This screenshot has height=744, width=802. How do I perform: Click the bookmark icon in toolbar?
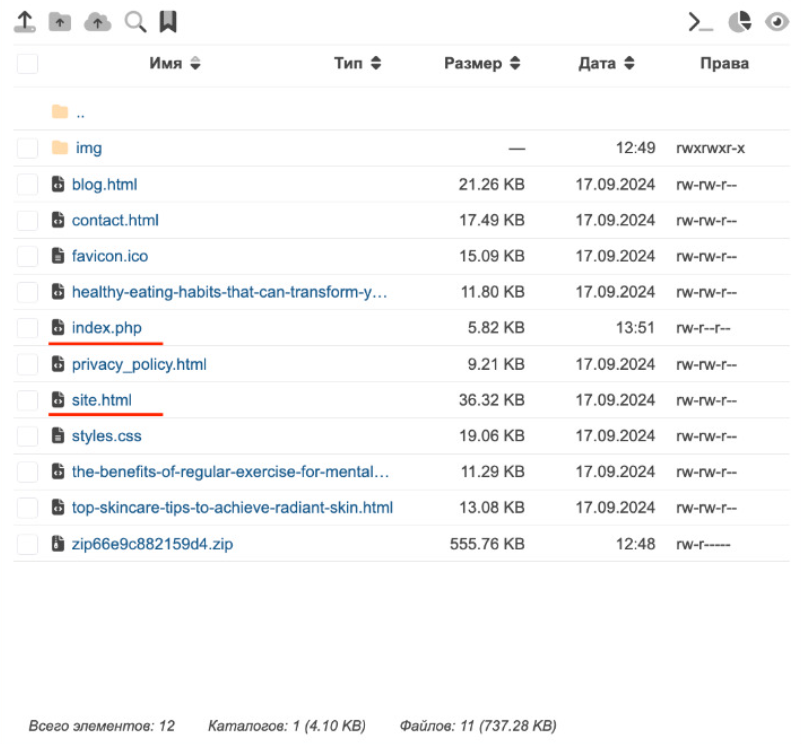[168, 22]
